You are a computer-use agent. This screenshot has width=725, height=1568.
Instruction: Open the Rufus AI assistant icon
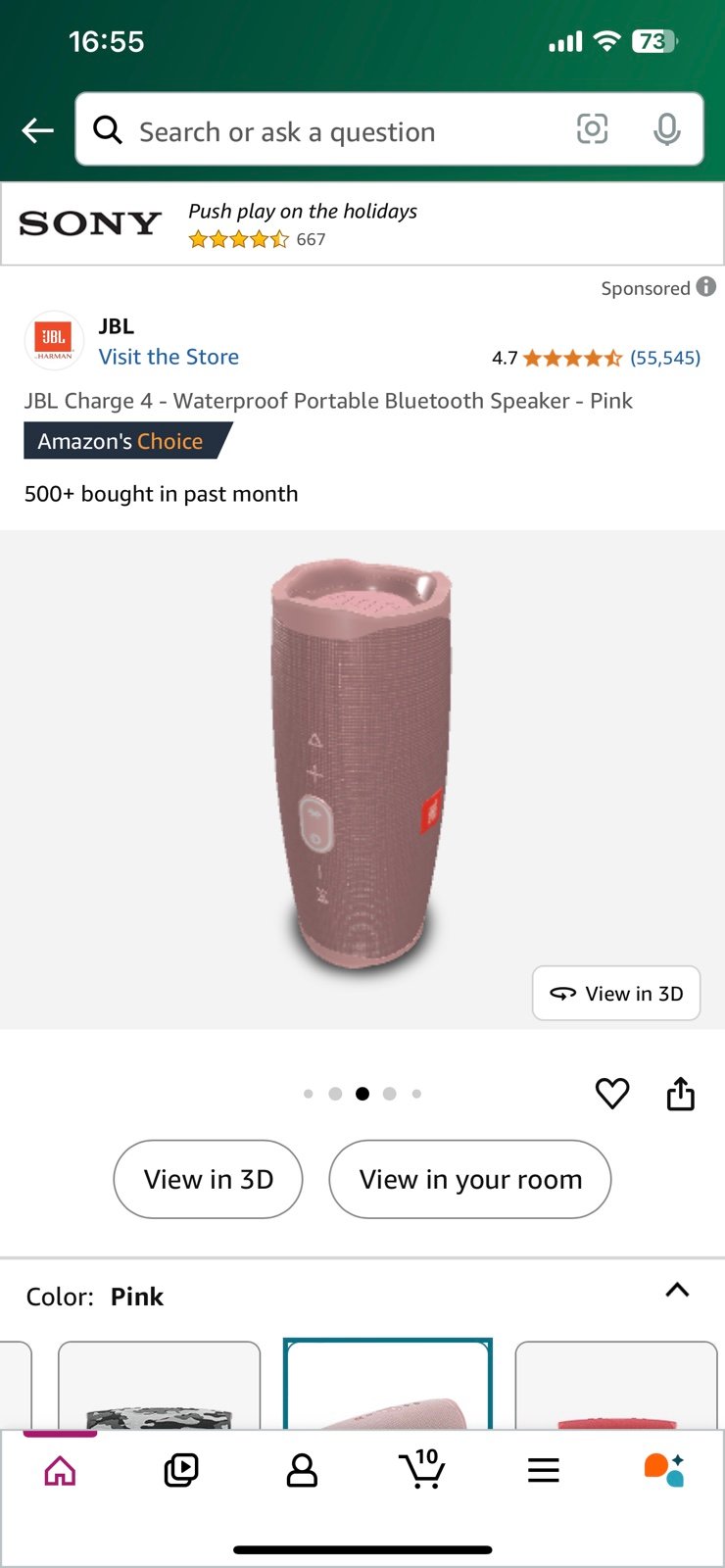point(663,1470)
